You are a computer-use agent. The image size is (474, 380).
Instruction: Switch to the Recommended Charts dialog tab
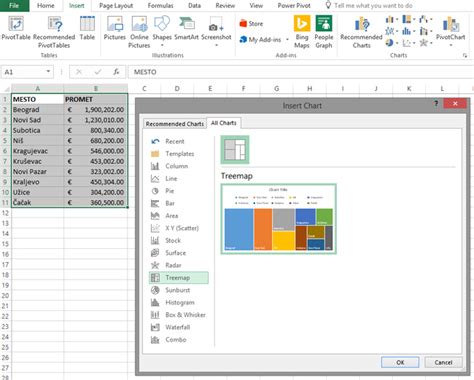(175, 124)
